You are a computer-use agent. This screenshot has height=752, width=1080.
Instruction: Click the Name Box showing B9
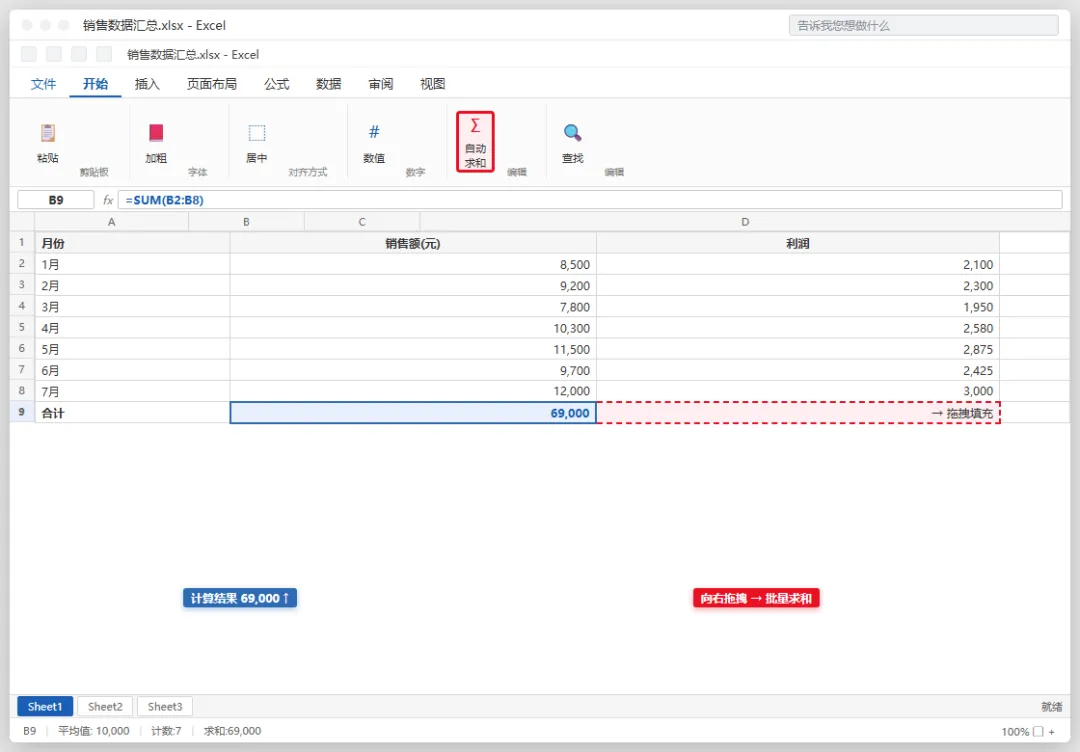pyautogui.click(x=56, y=200)
